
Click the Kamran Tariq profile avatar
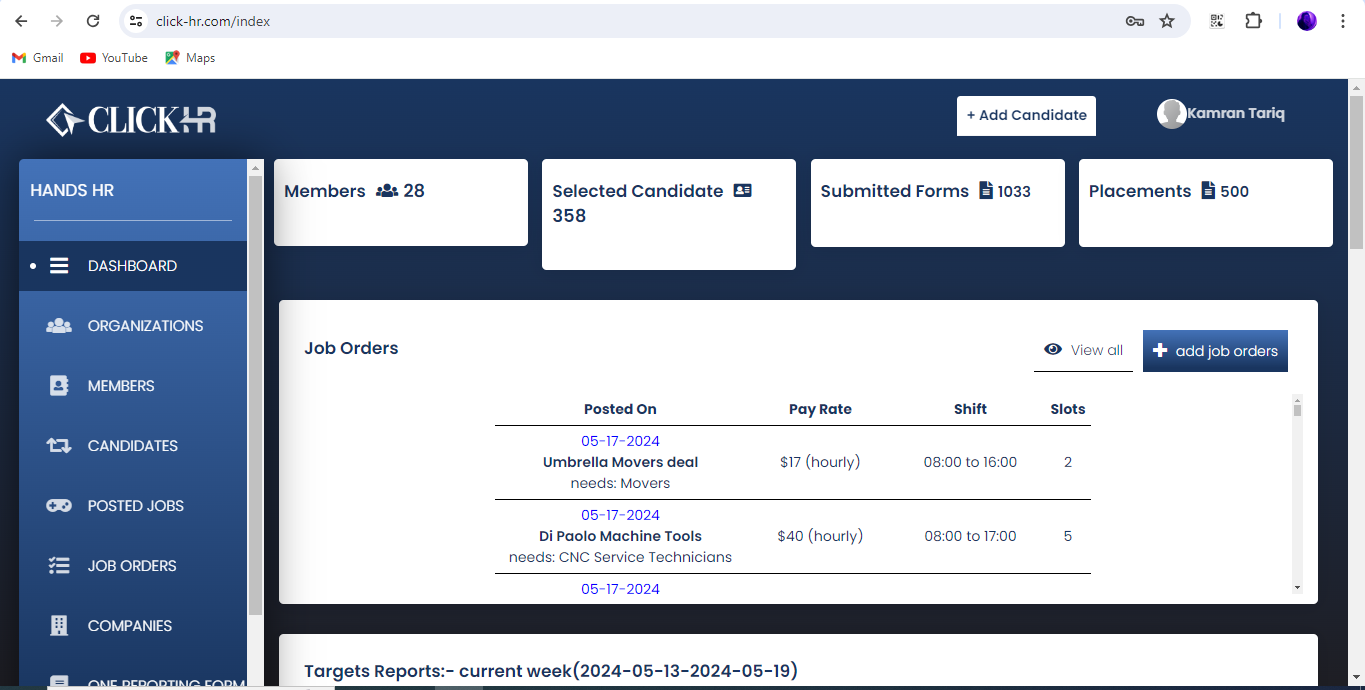point(1172,114)
